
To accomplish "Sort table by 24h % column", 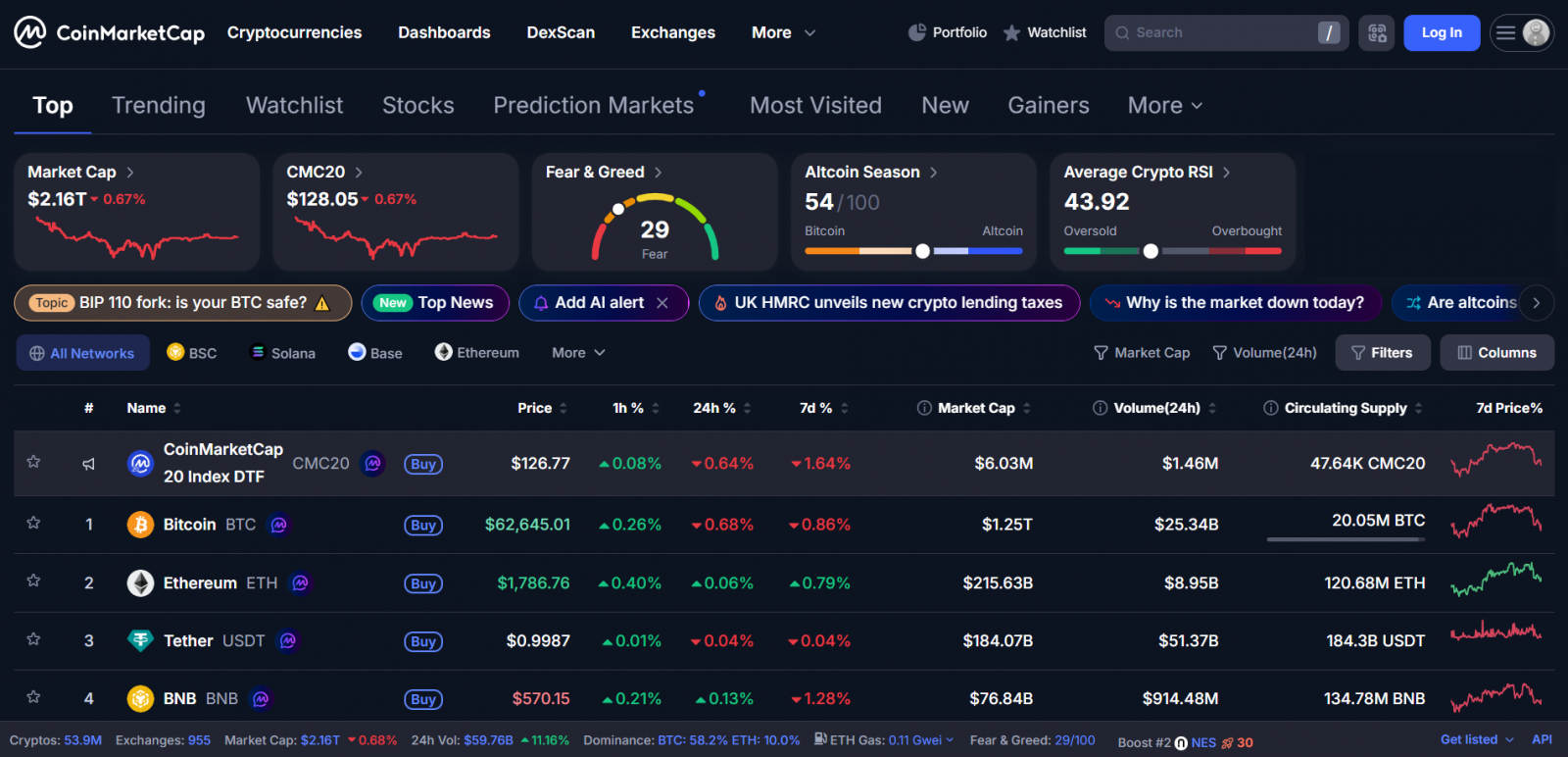I will [x=722, y=408].
